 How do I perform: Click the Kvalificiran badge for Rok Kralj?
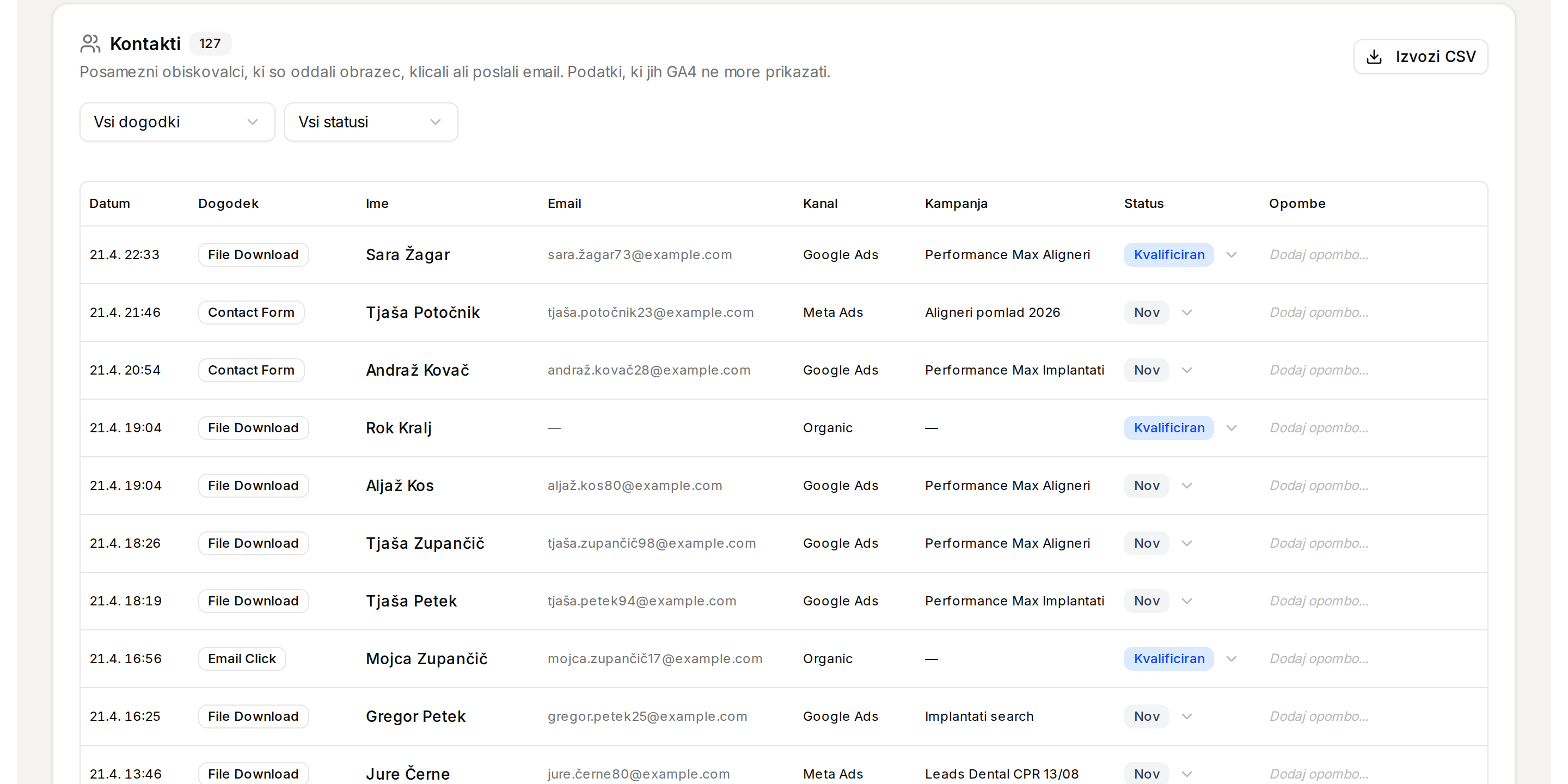pyautogui.click(x=1169, y=428)
